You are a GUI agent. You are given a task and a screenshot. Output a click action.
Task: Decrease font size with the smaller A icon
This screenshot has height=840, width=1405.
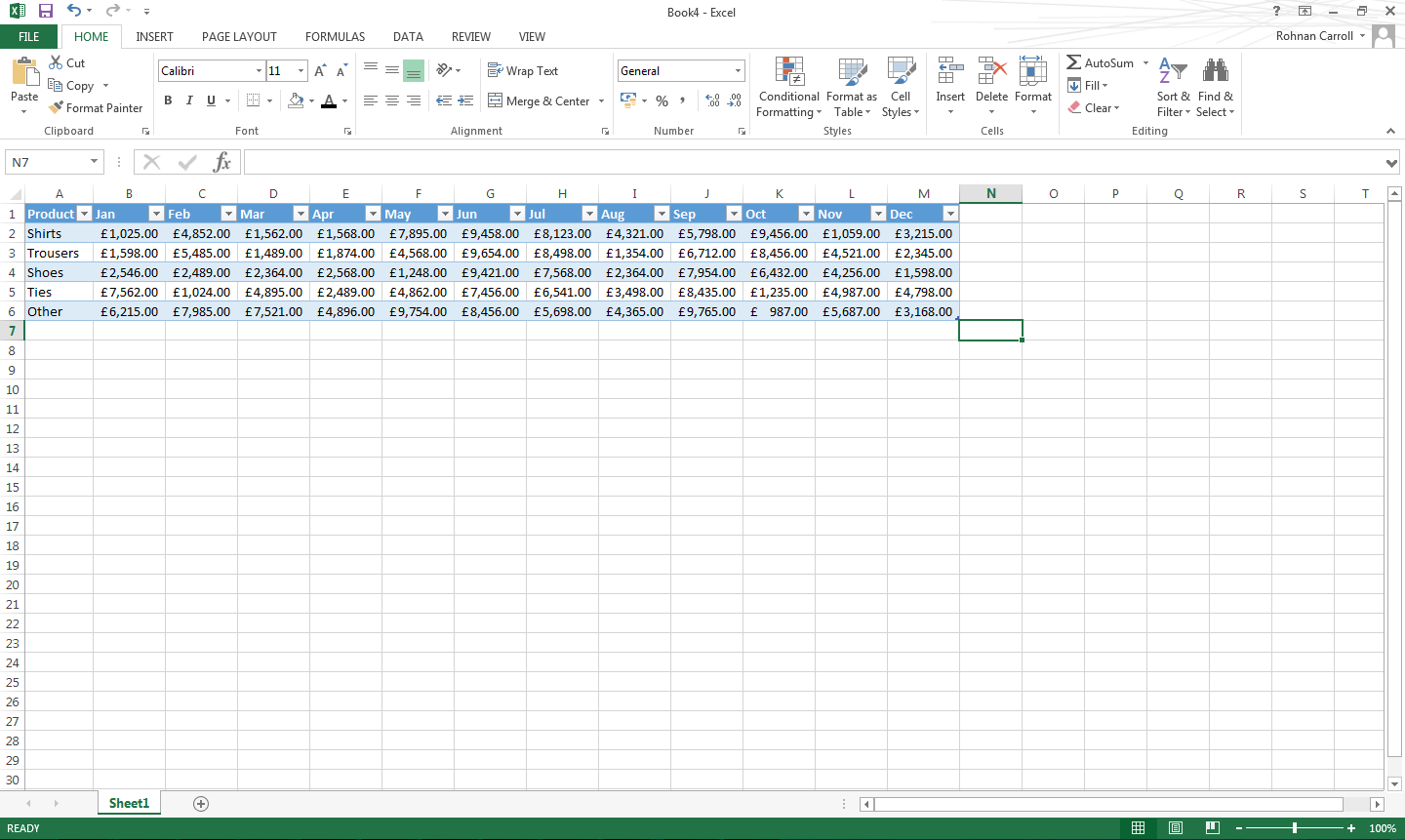coord(341,71)
